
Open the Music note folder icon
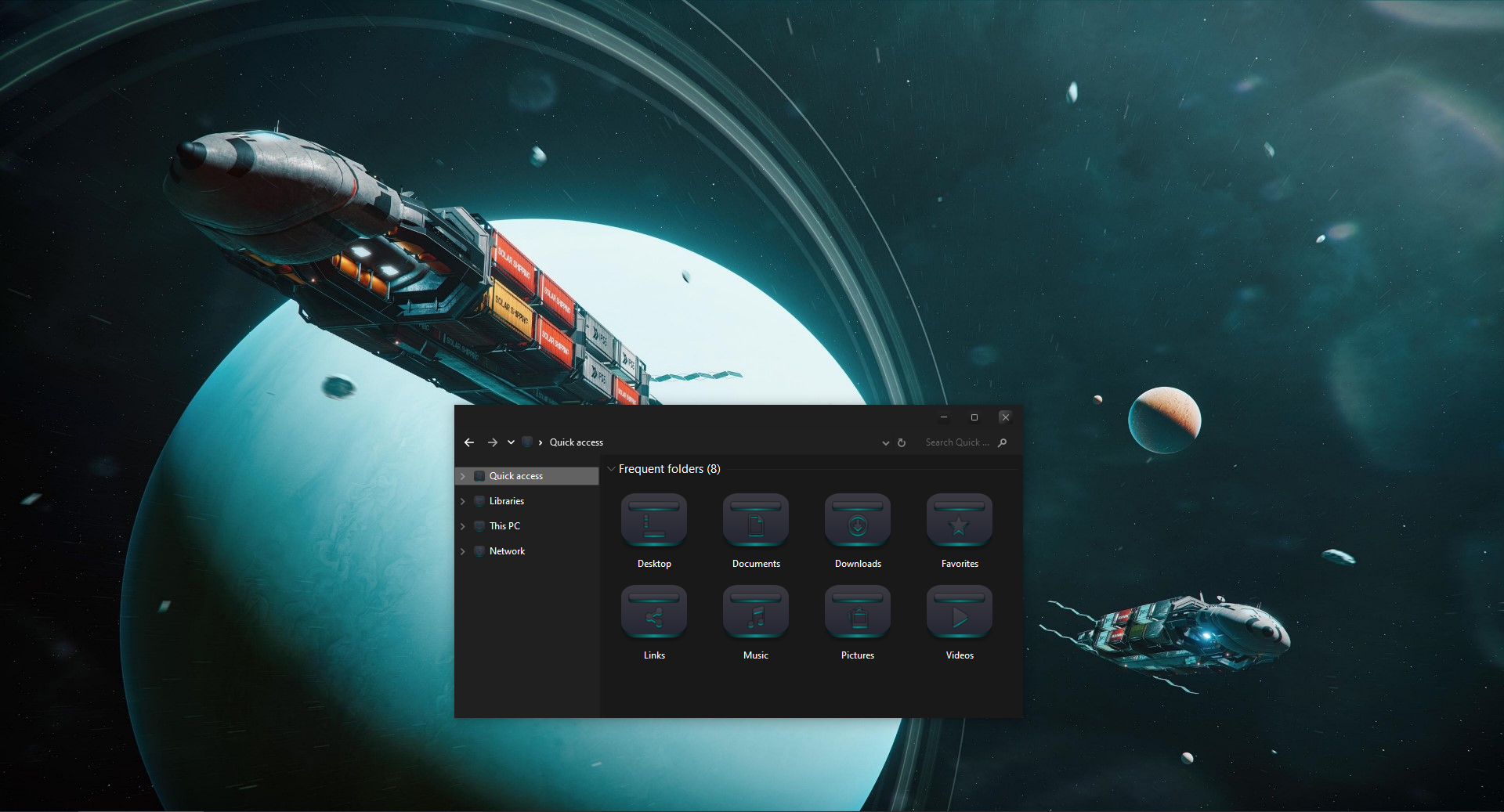click(x=756, y=612)
